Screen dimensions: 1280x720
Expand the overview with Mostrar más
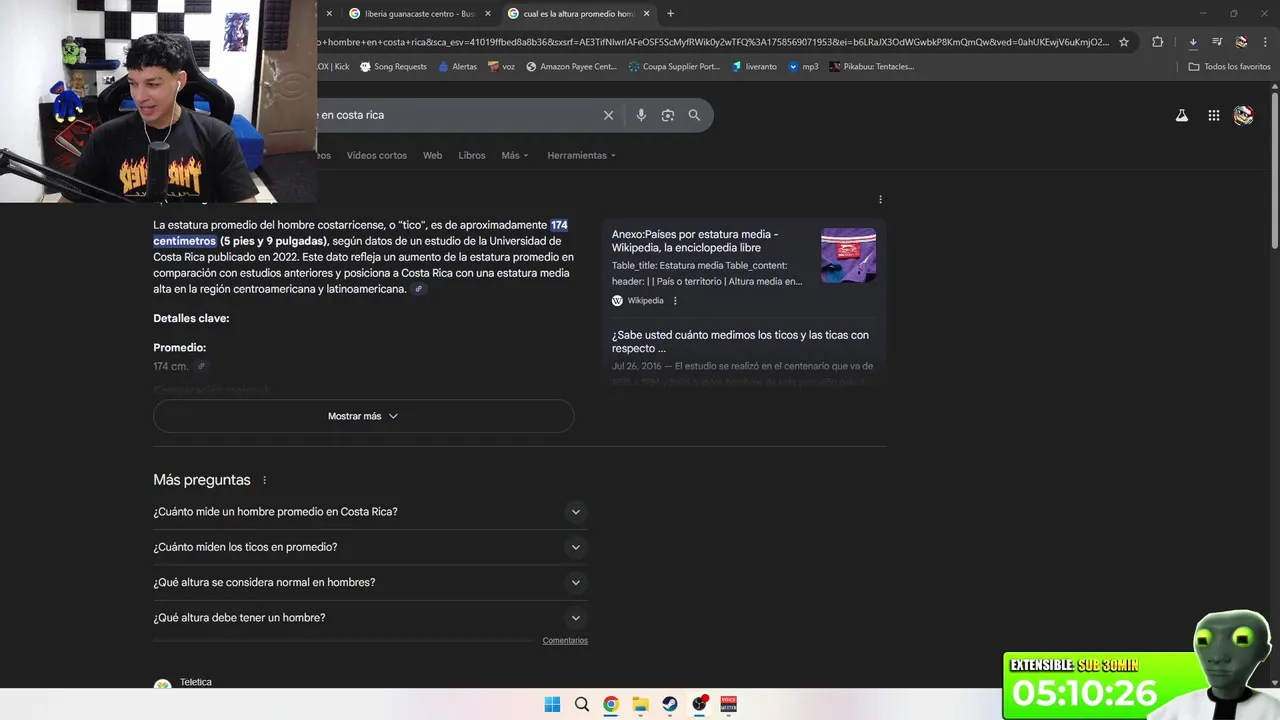point(364,416)
